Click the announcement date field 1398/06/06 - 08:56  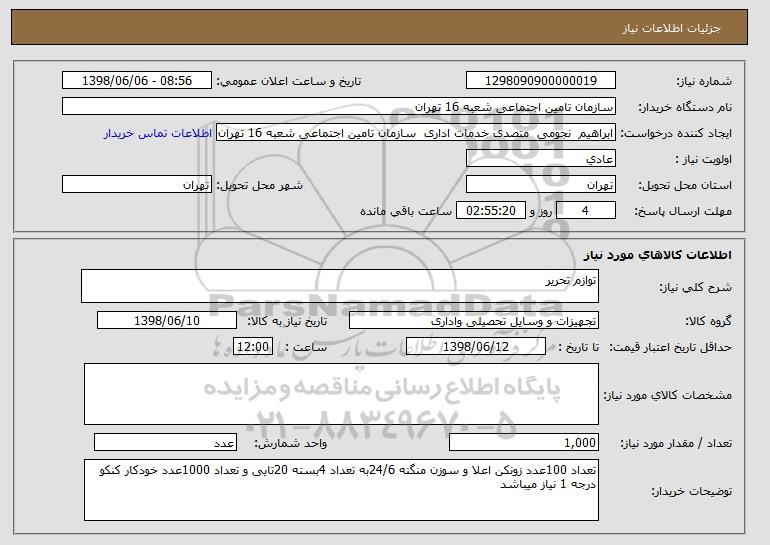point(137,81)
